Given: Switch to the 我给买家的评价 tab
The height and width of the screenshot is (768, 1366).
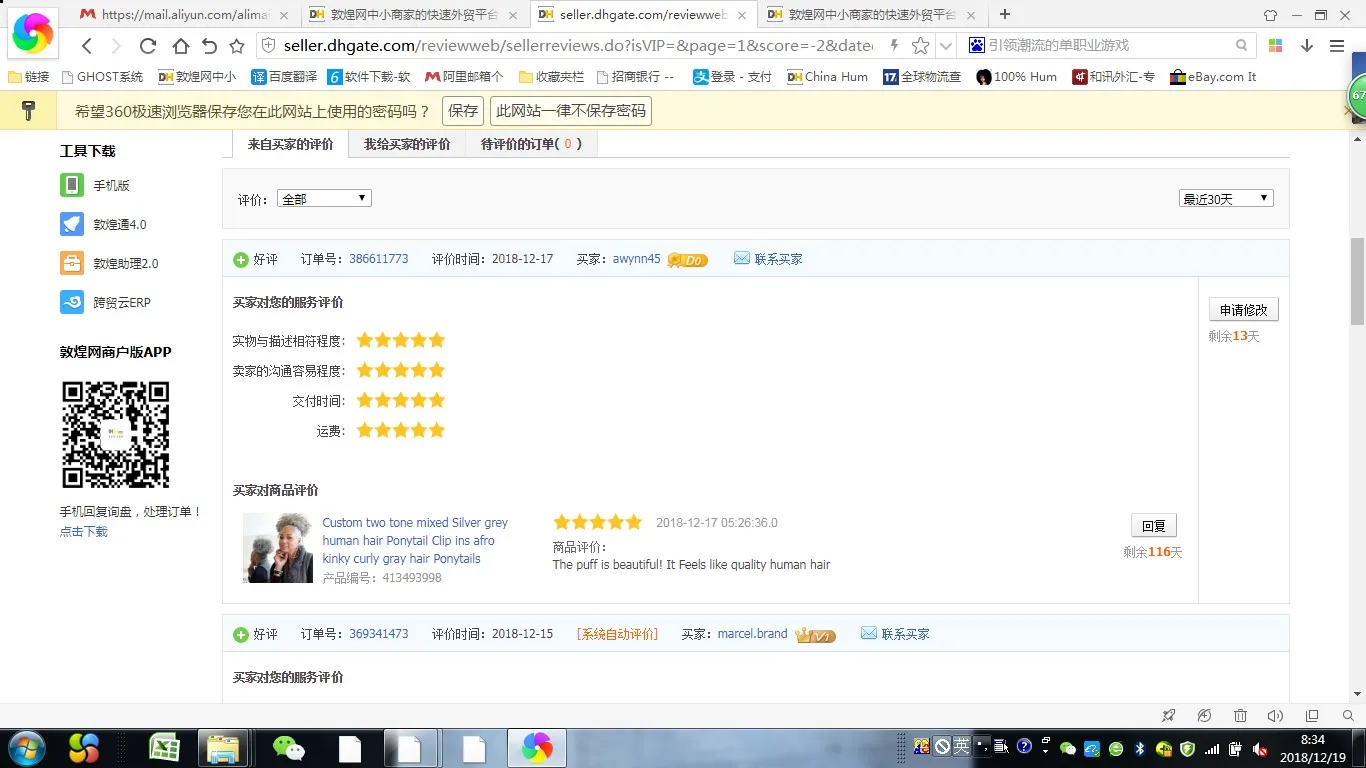Looking at the screenshot, I should tap(406, 143).
